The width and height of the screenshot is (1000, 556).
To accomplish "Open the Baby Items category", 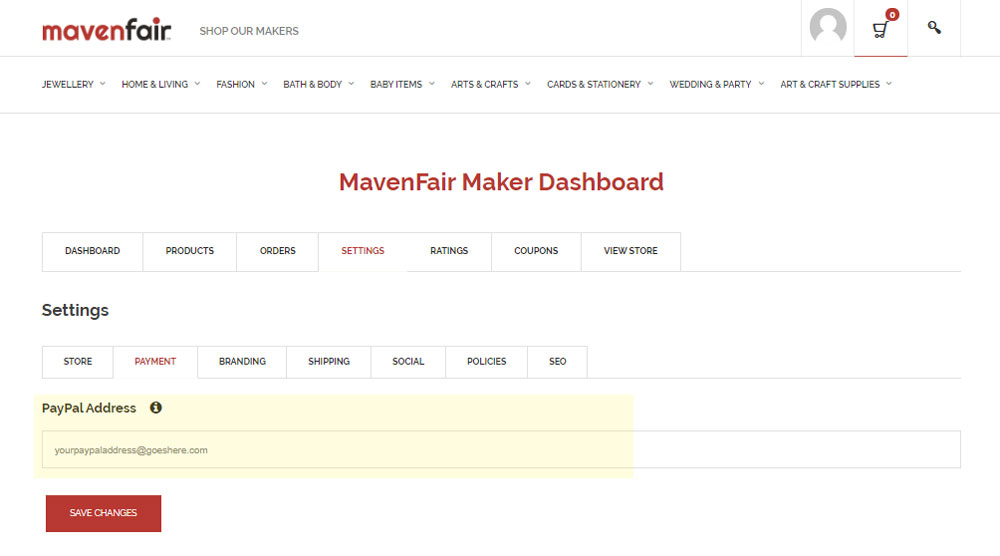I will (x=396, y=84).
